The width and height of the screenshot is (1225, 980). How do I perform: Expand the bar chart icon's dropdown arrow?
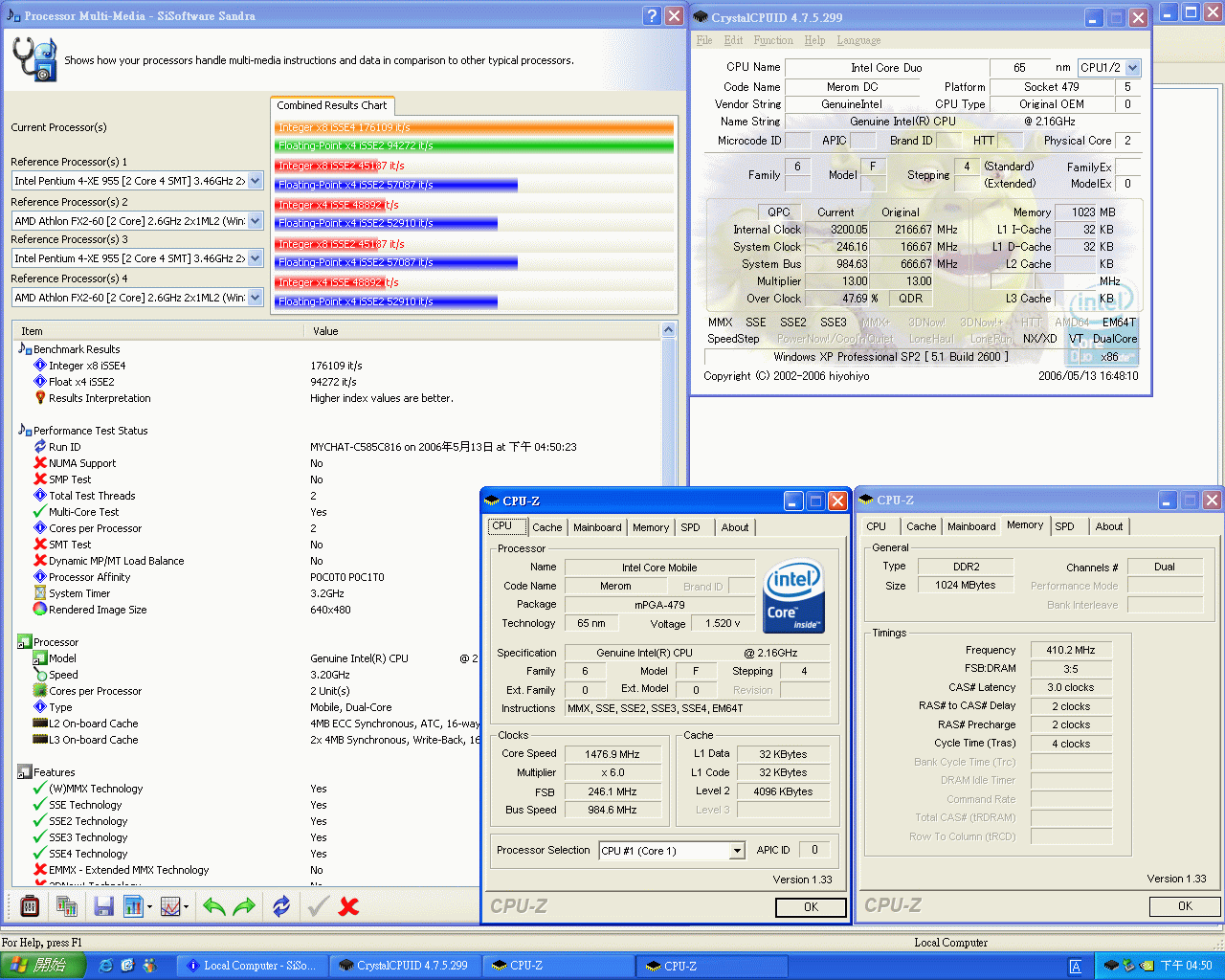coord(148,906)
